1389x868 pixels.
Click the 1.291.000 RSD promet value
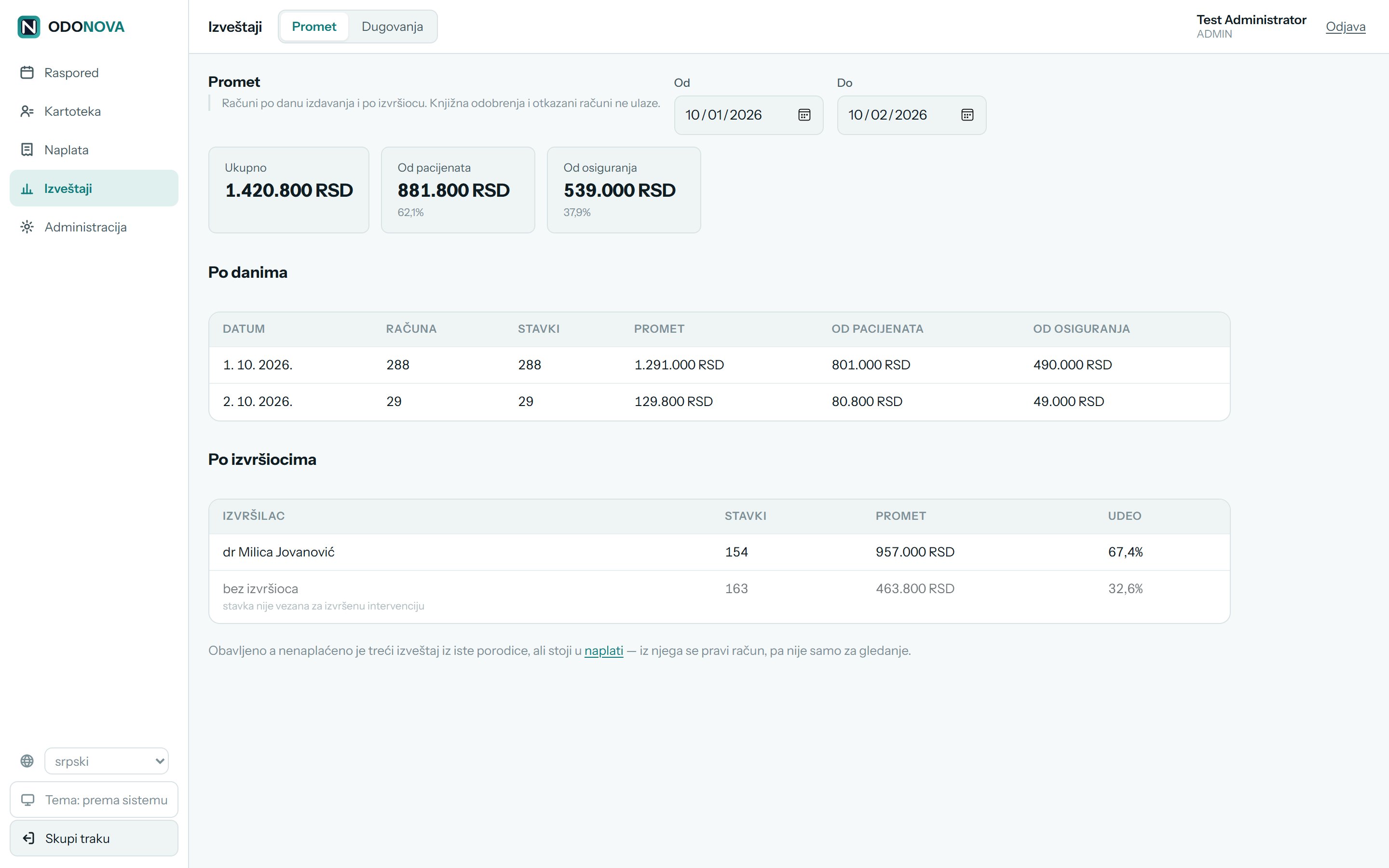[679, 365]
